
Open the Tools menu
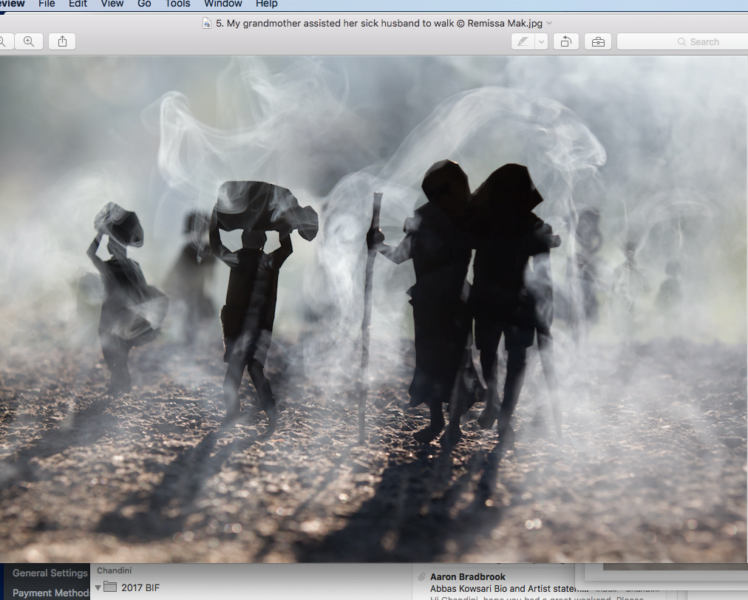click(x=178, y=4)
